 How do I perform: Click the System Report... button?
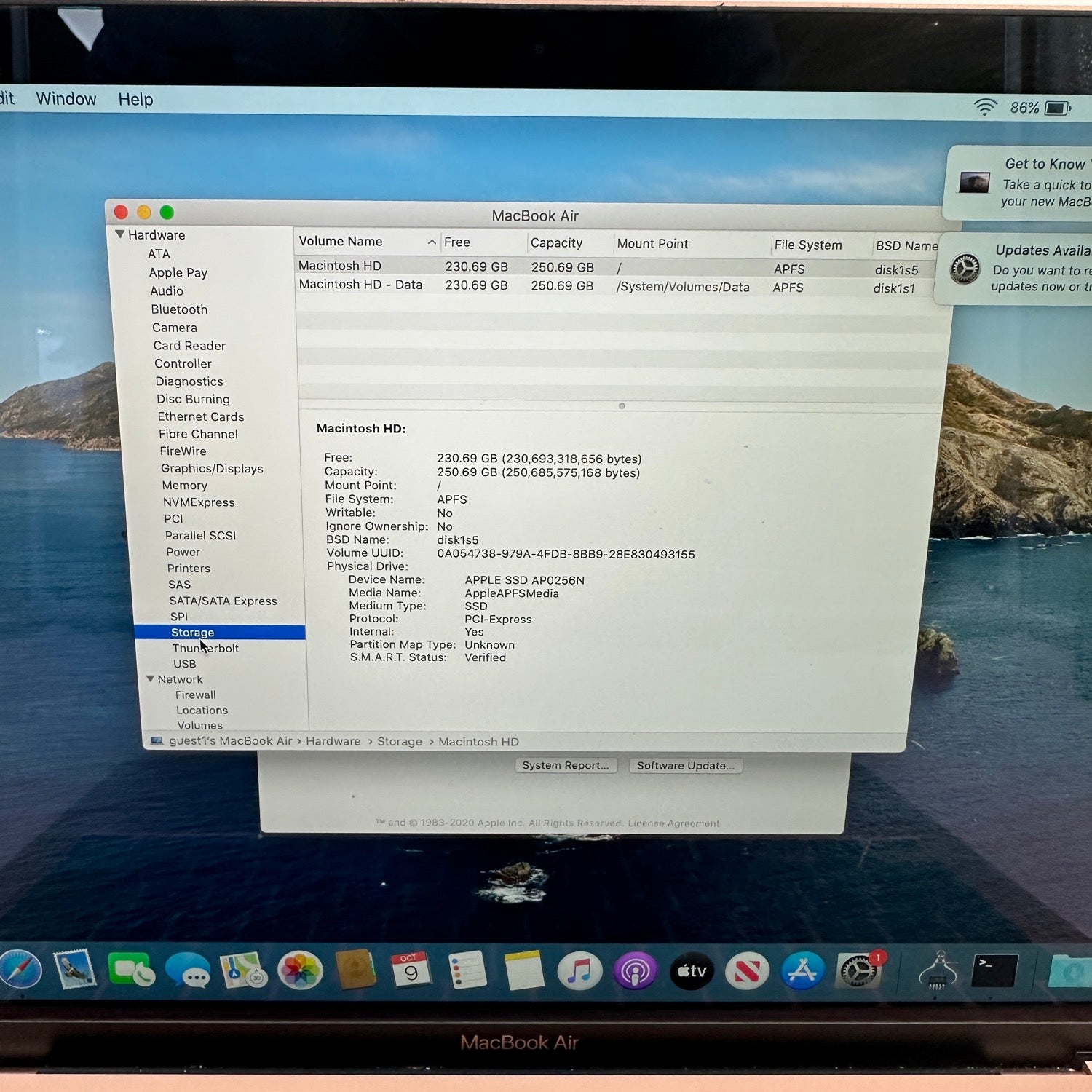[566, 765]
